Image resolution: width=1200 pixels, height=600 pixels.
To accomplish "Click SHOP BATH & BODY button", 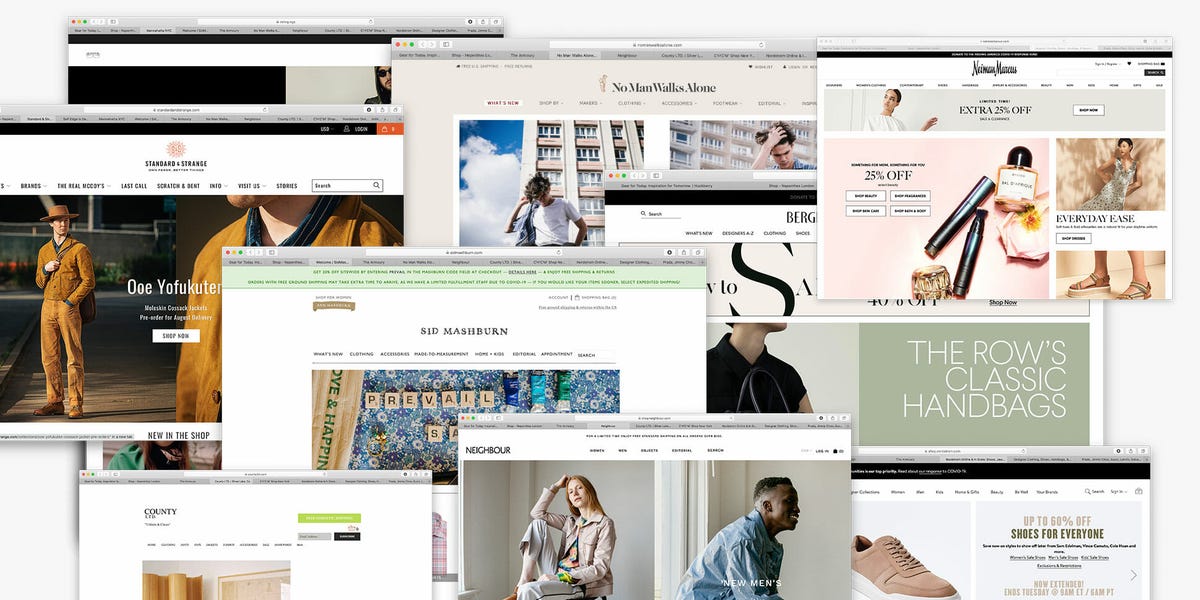I will (x=910, y=211).
